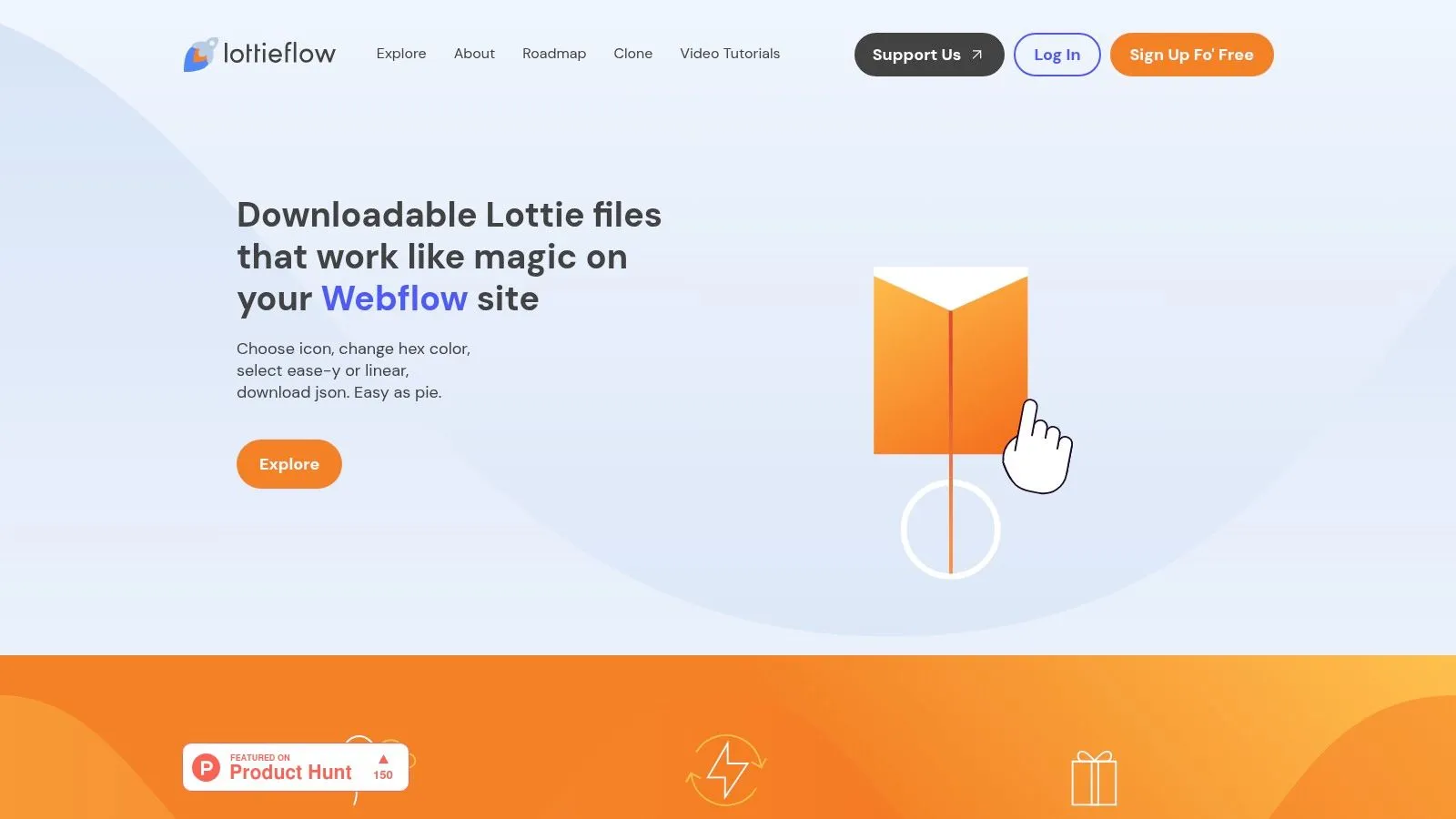Click the Product Hunt P logo circle
Viewport: 1456px width, 819px height.
pyautogui.click(x=207, y=768)
